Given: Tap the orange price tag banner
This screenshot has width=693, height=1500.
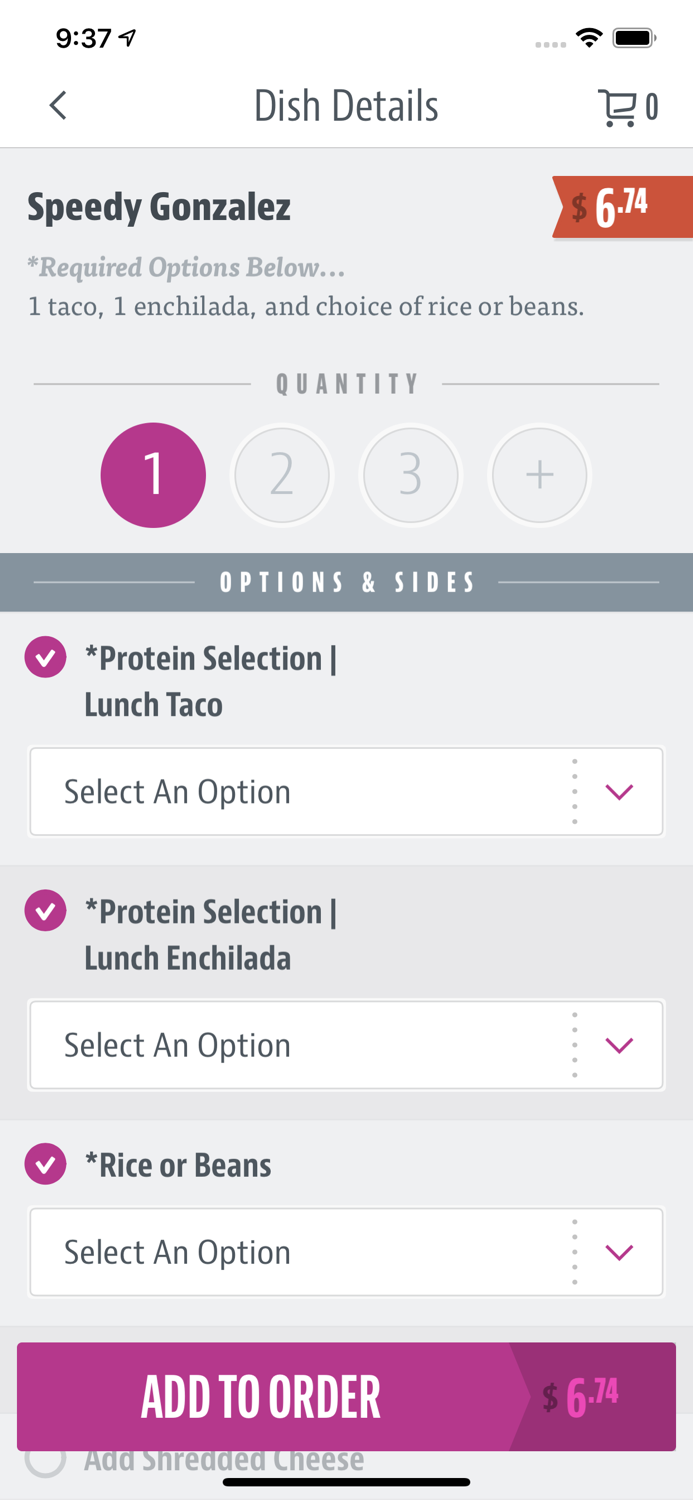Looking at the screenshot, I should pos(622,207).
